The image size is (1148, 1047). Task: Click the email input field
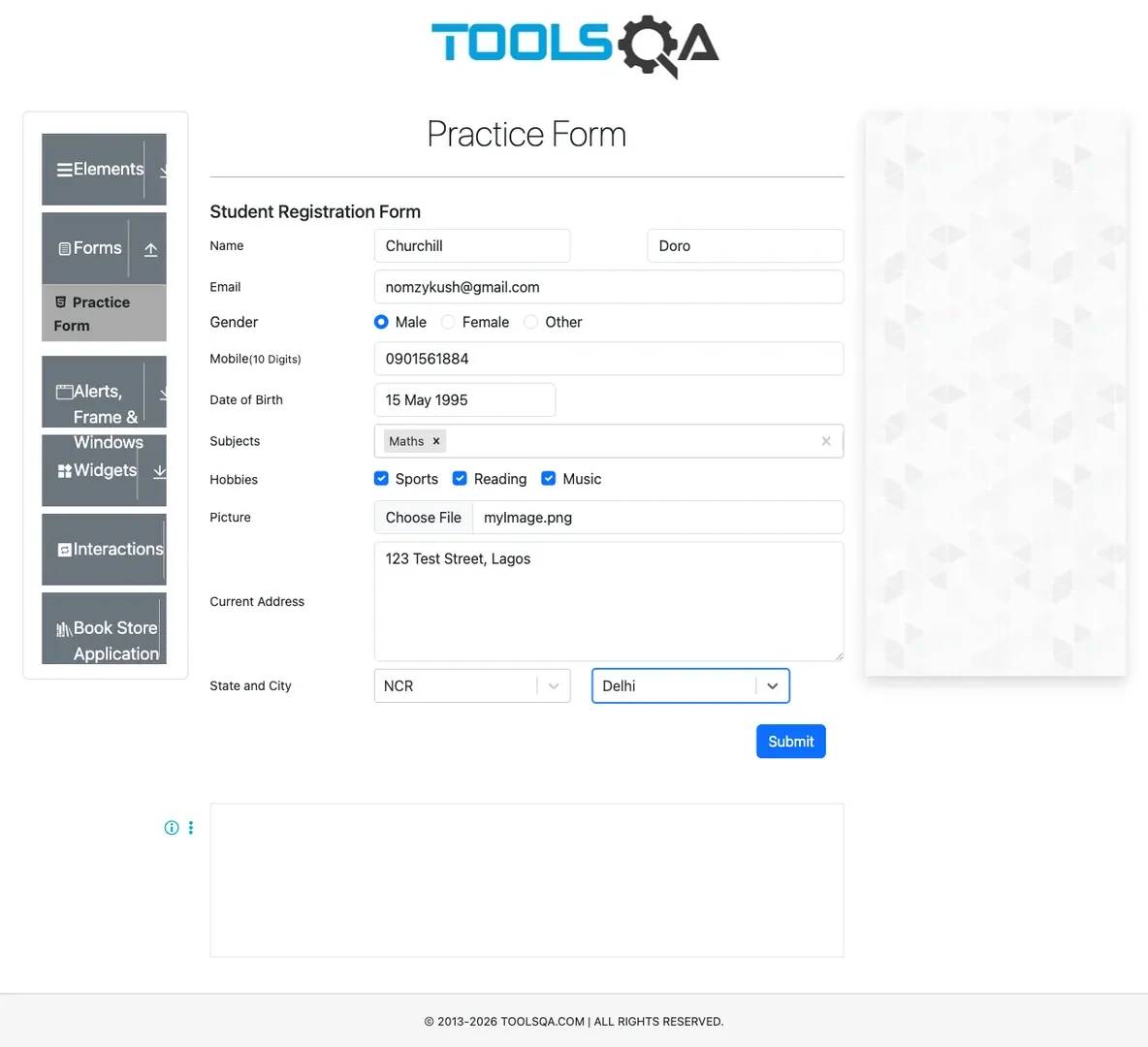(609, 287)
